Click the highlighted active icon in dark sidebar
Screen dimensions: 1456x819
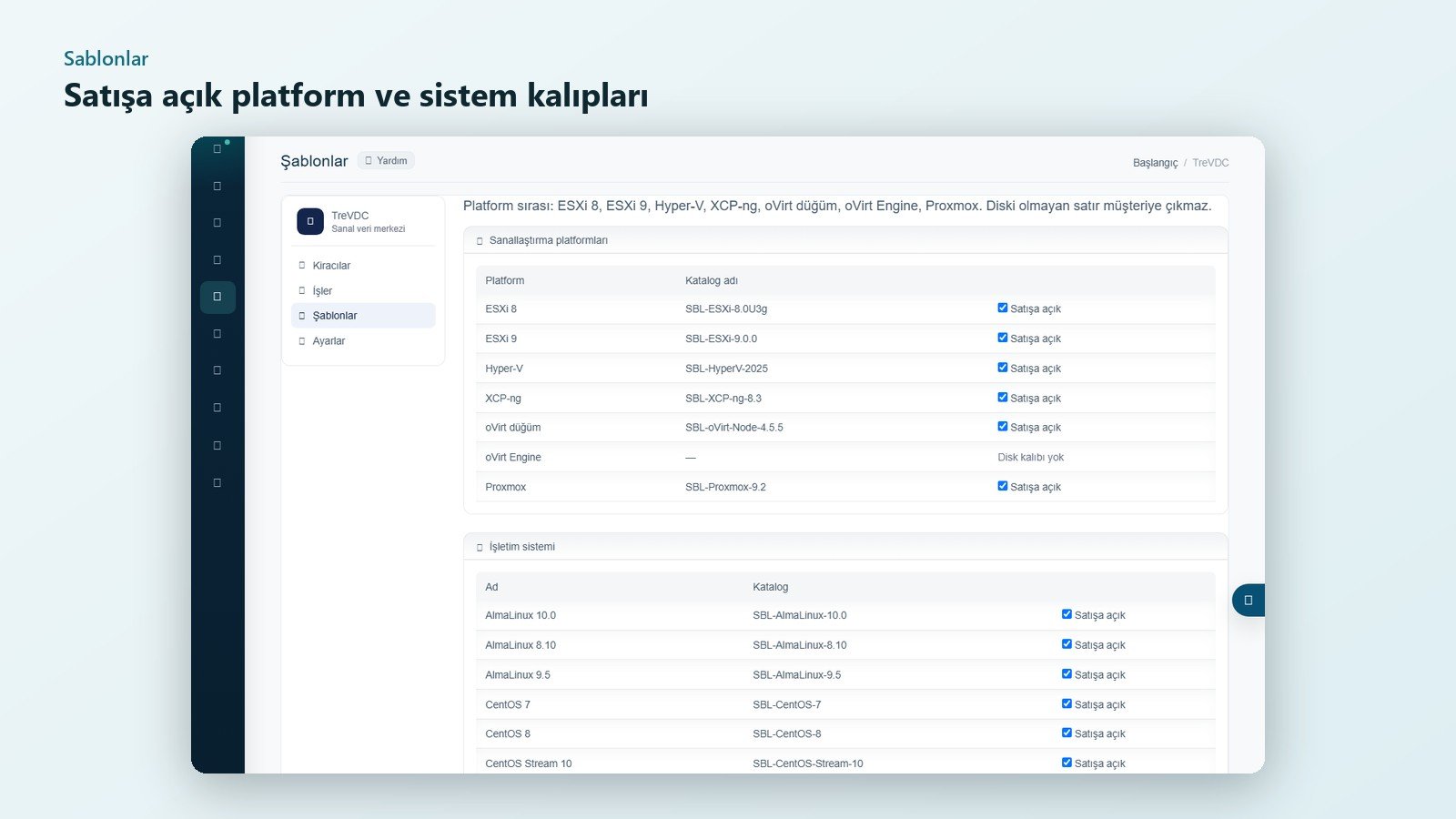pyautogui.click(x=217, y=297)
